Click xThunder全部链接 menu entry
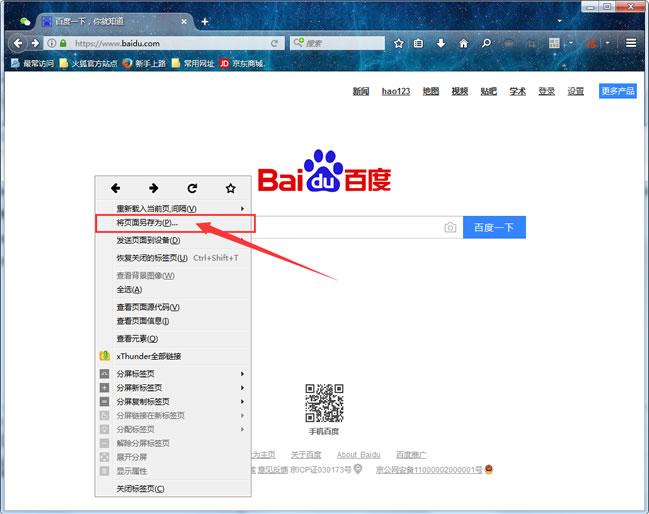Viewport: 649px width, 514px height. click(173, 356)
